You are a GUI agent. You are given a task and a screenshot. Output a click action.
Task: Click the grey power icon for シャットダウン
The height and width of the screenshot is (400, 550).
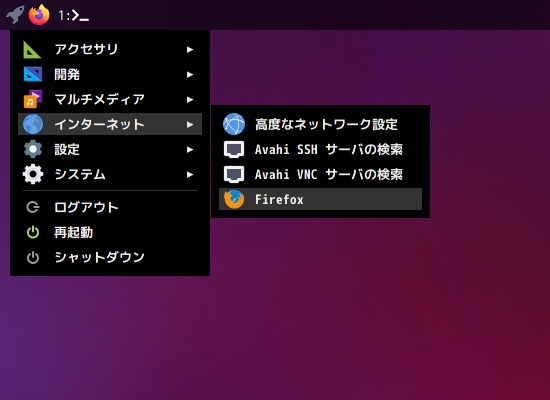(x=33, y=257)
